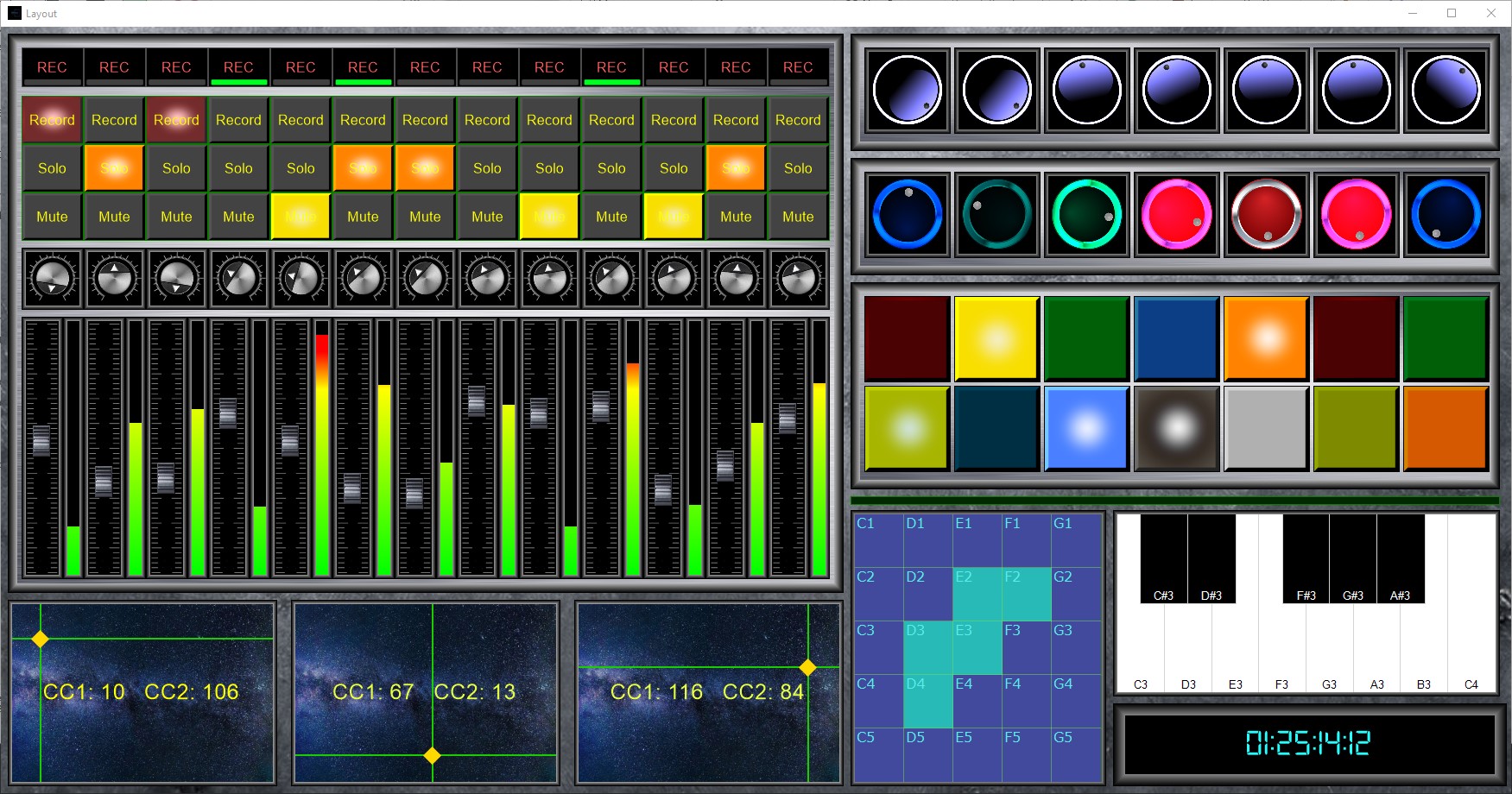Unmute the yellow Mute on channel nine

pos(549,217)
